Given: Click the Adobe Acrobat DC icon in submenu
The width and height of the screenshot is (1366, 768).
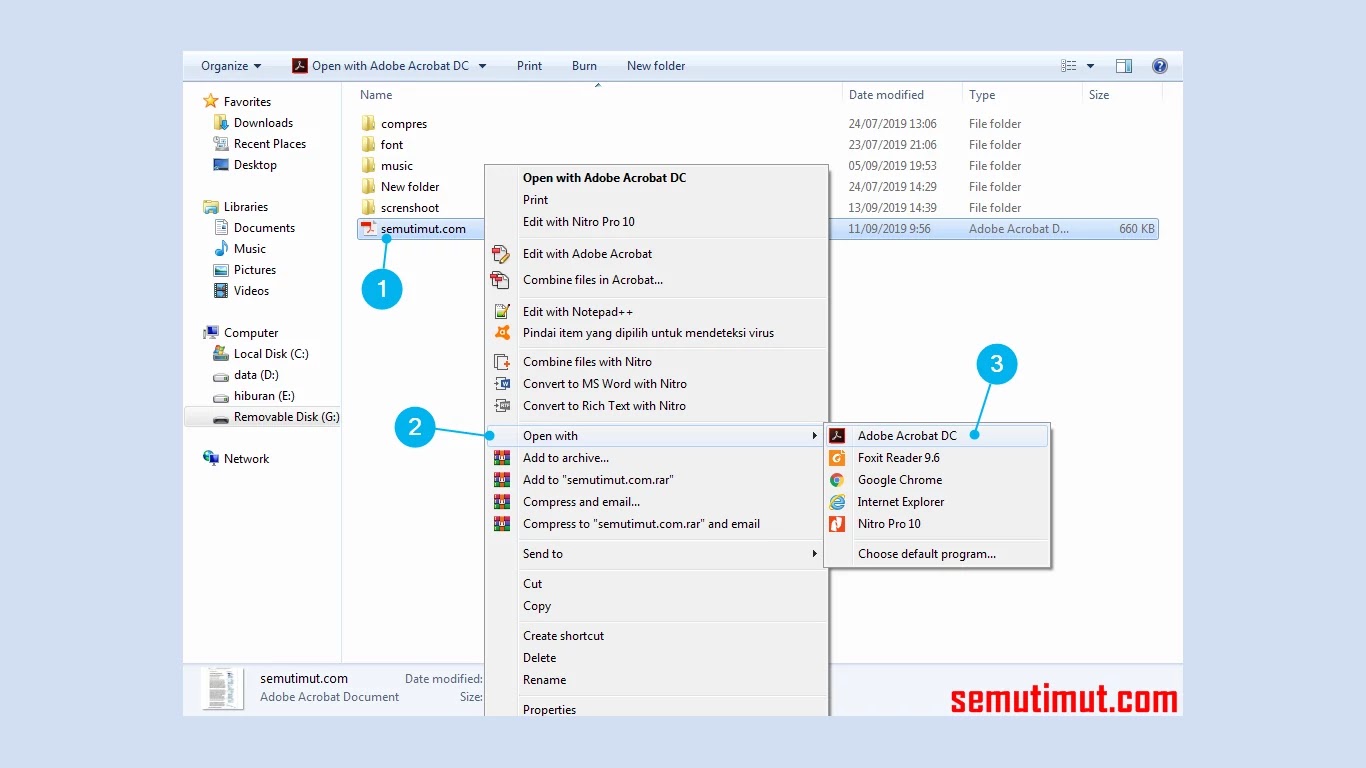Looking at the screenshot, I should pos(837,436).
